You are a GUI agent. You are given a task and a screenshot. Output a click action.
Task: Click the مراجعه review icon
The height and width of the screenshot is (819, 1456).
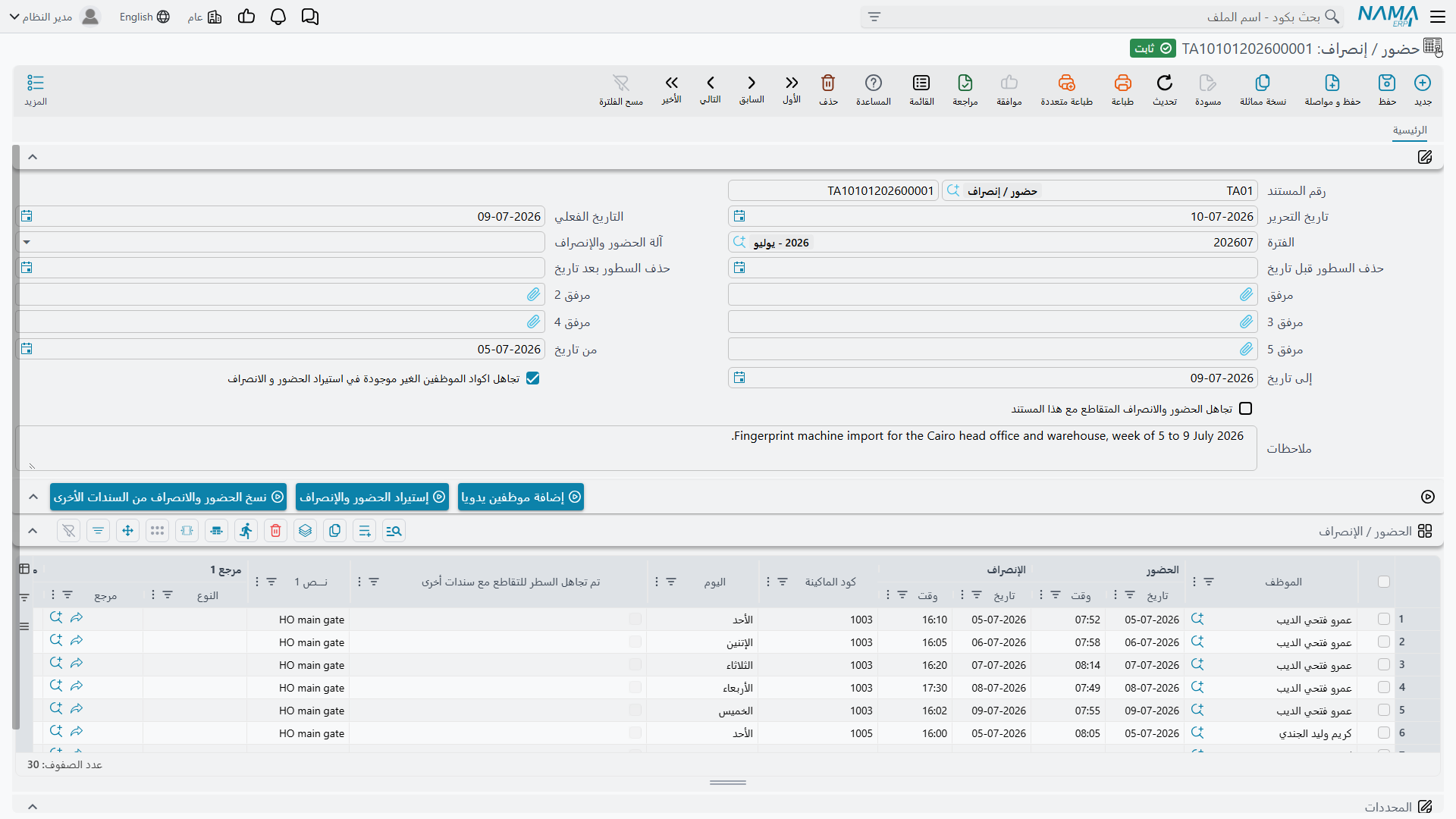tap(965, 83)
